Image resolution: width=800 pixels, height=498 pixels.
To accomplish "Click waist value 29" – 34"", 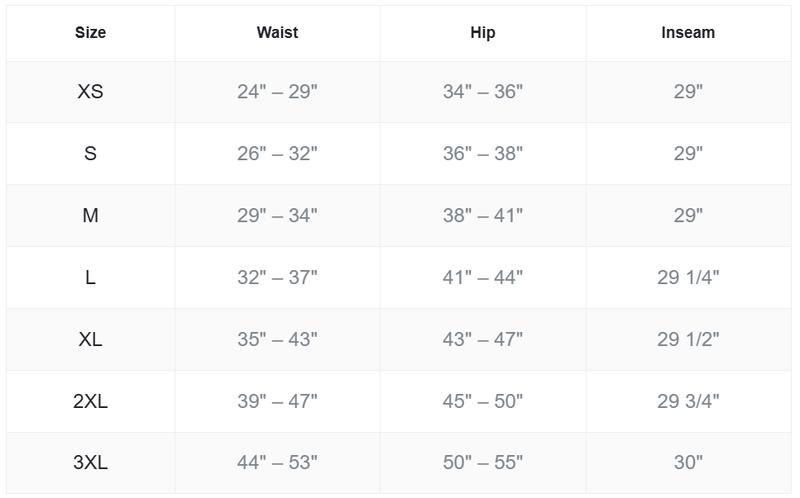I will (x=277, y=216).
